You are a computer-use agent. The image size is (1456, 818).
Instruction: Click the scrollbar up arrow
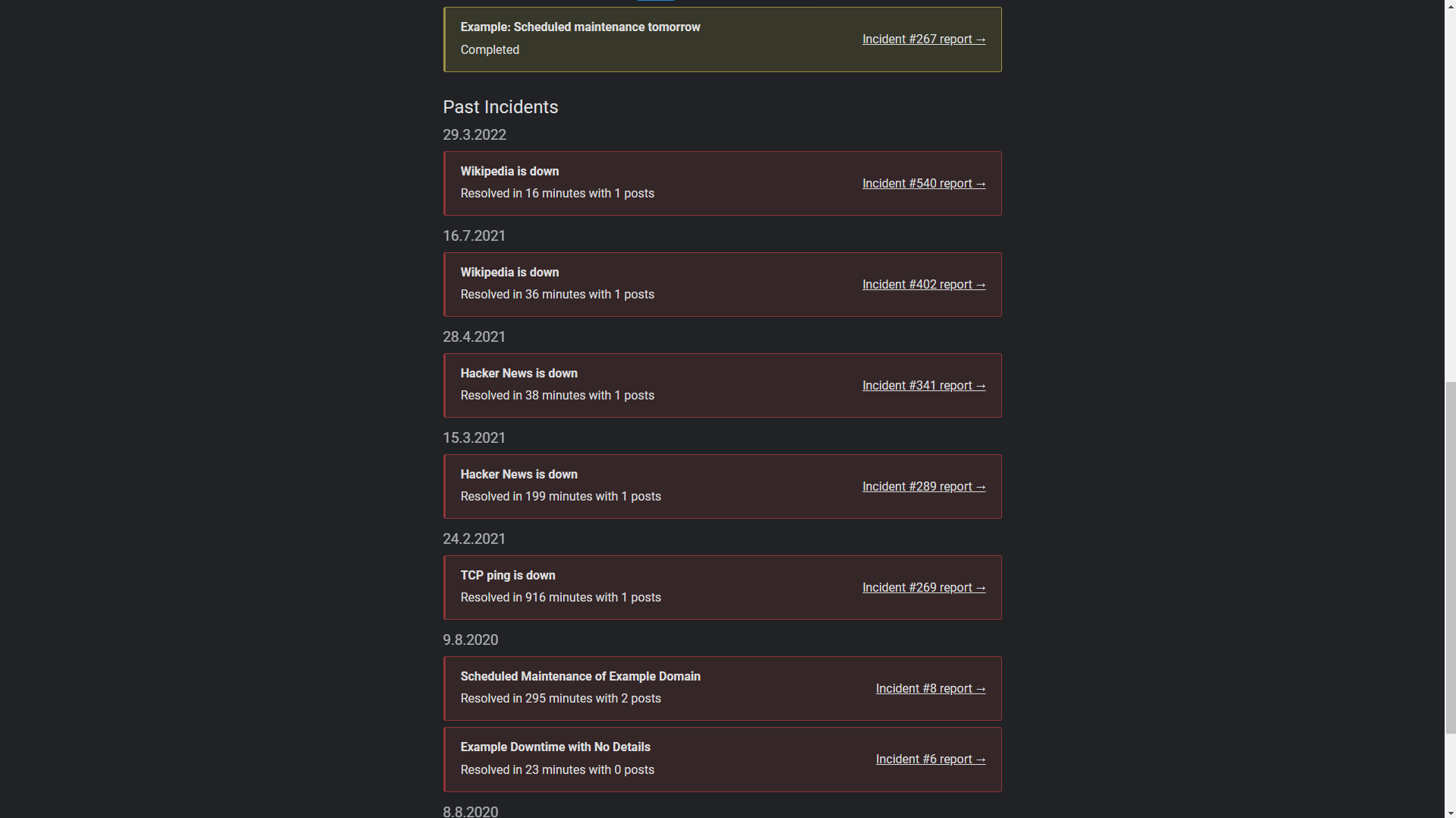[x=1449, y=6]
